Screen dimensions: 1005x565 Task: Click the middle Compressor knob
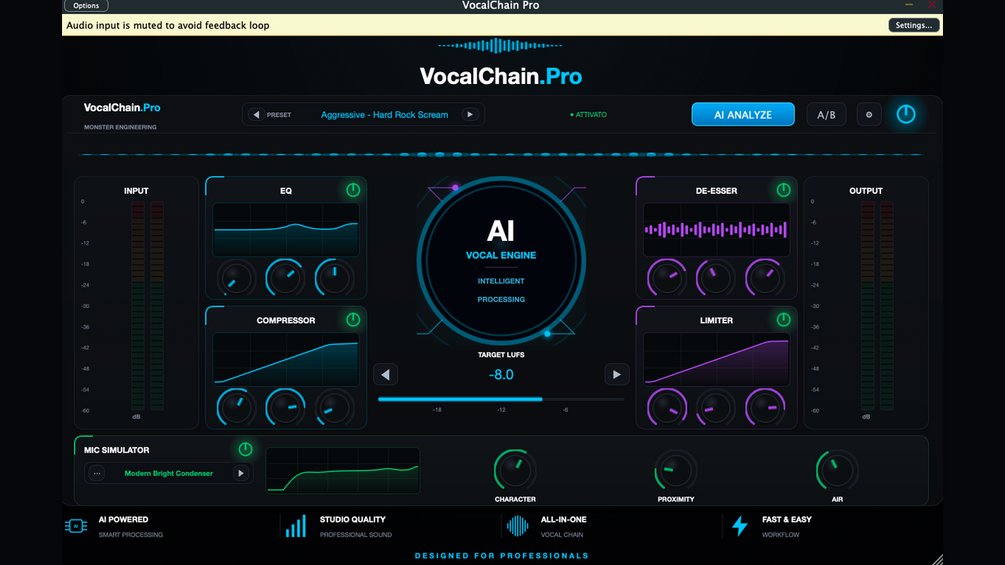click(x=285, y=407)
